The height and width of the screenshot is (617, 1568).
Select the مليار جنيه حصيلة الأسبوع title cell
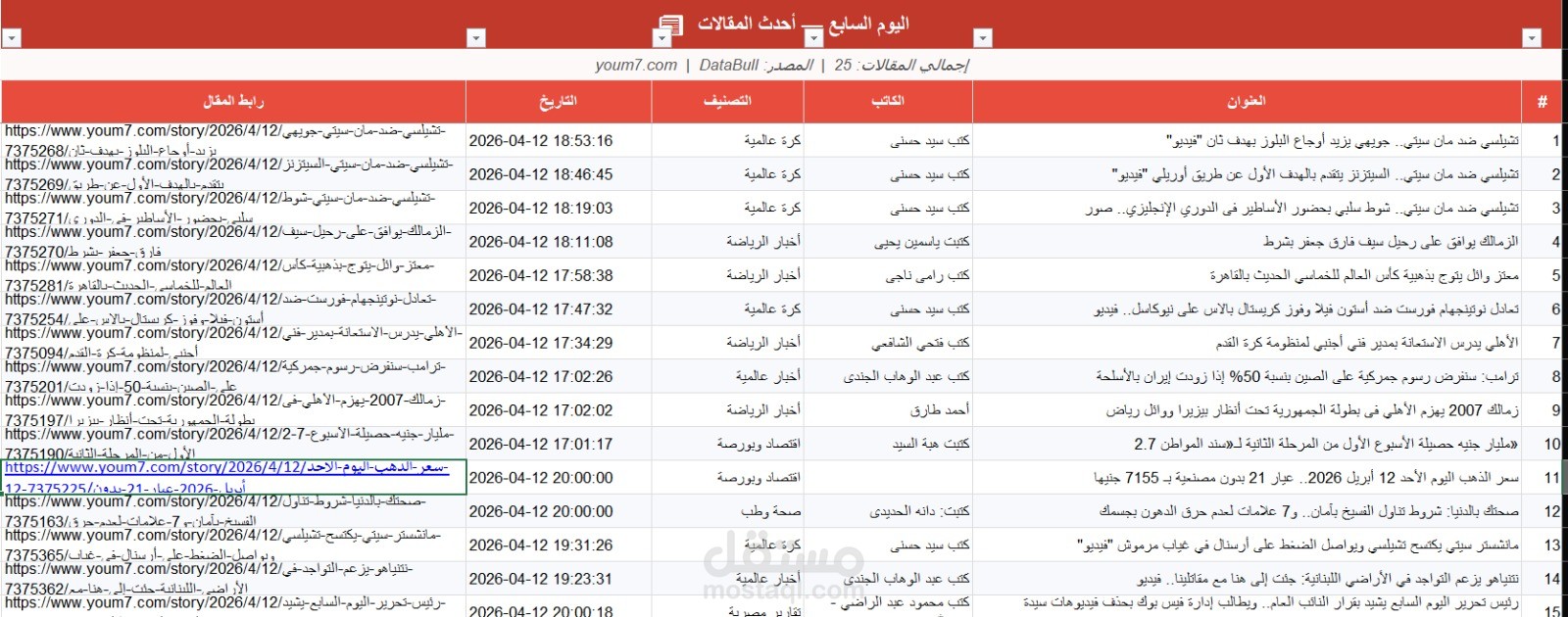click(x=1247, y=444)
